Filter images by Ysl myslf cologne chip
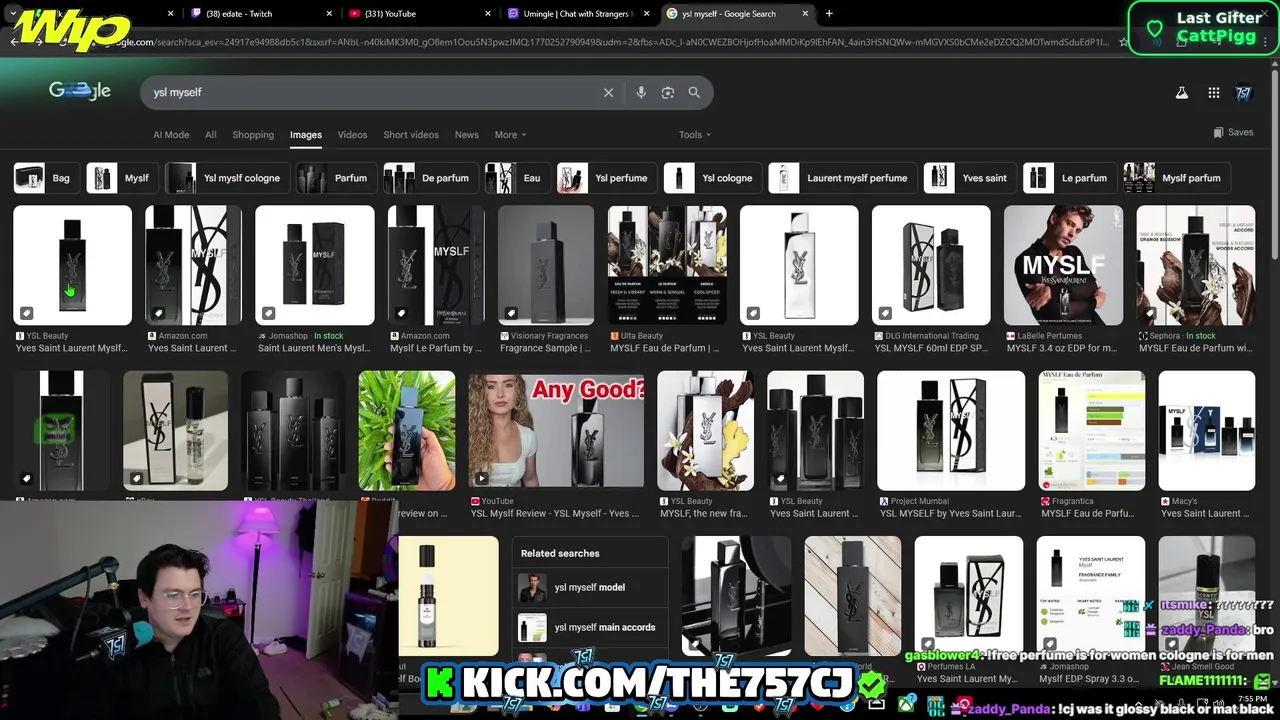This screenshot has height=720, width=1280. 227,178
